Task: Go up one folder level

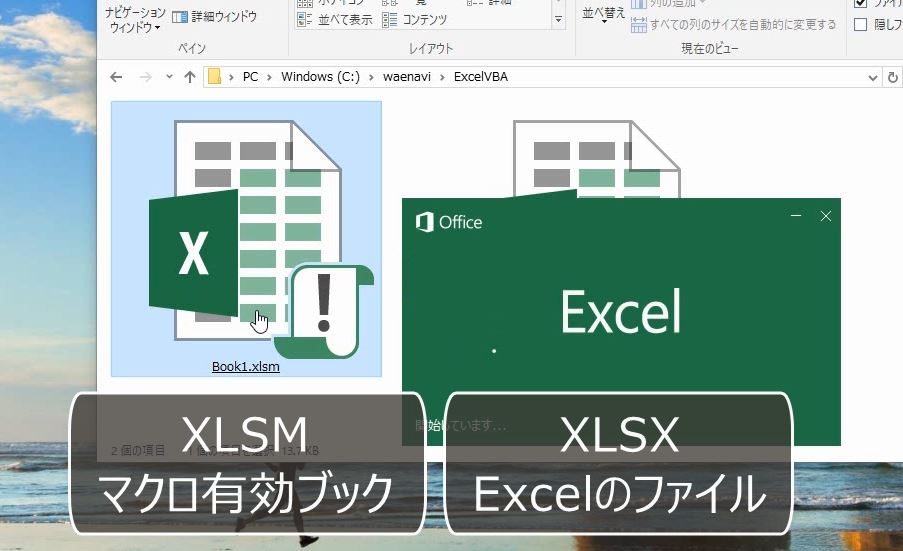Action: (190, 77)
